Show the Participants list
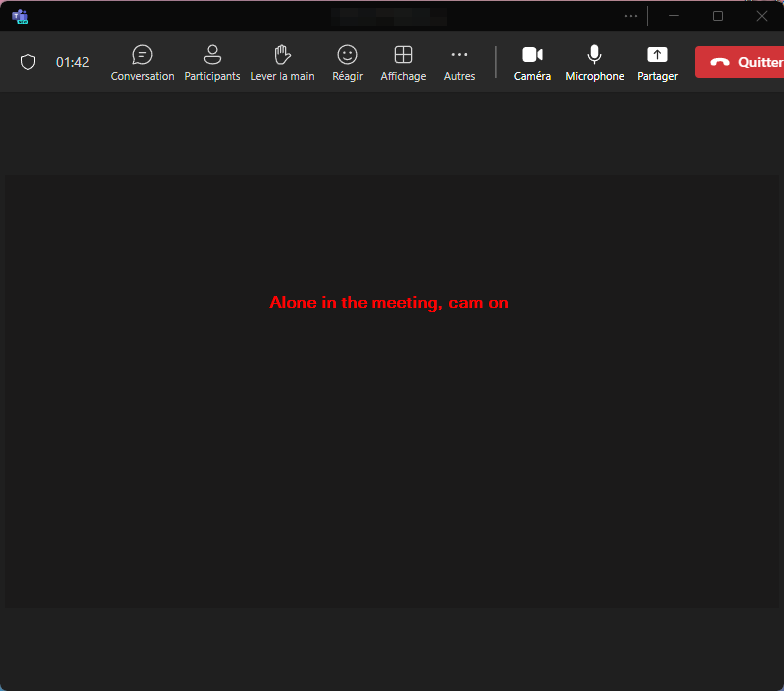 coord(212,62)
